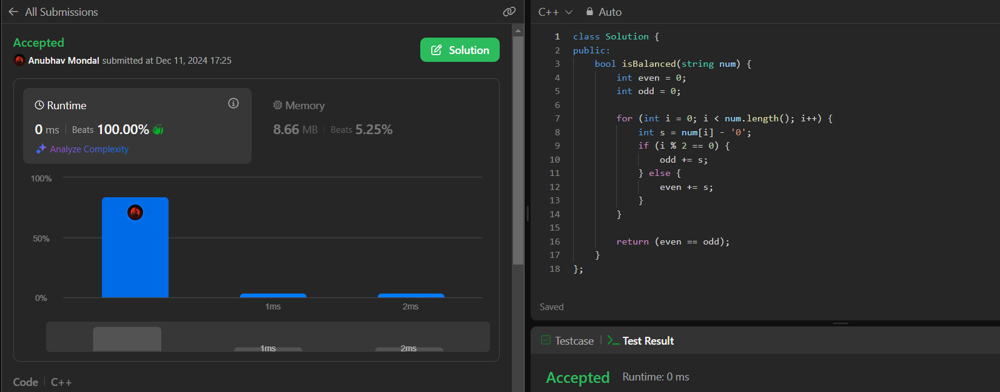This screenshot has width=1000, height=392.
Task: Click the 1ms runtime distribution bar
Action: (273, 296)
